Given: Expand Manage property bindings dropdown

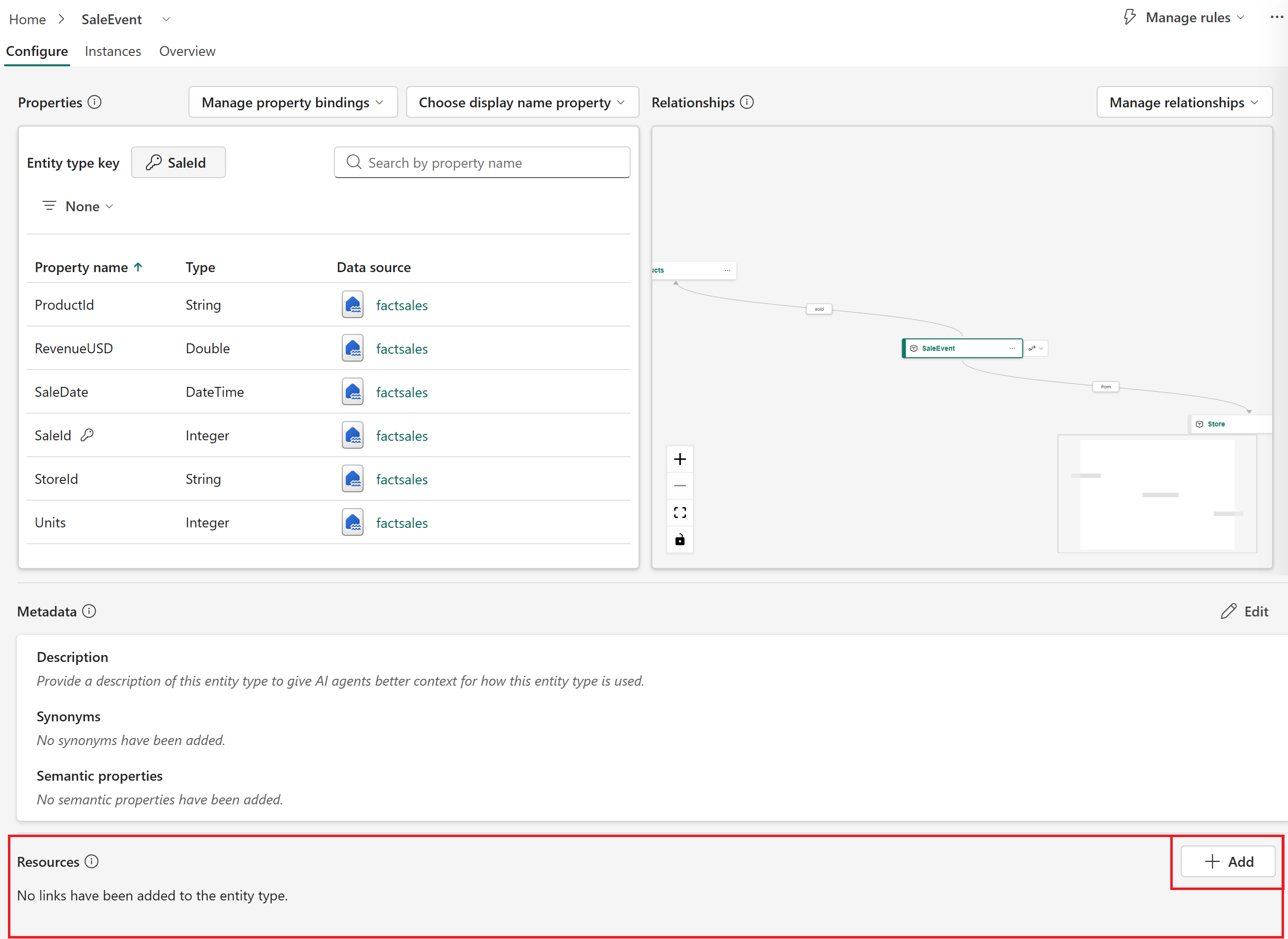Looking at the screenshot, I should click(x=293, y=102).
